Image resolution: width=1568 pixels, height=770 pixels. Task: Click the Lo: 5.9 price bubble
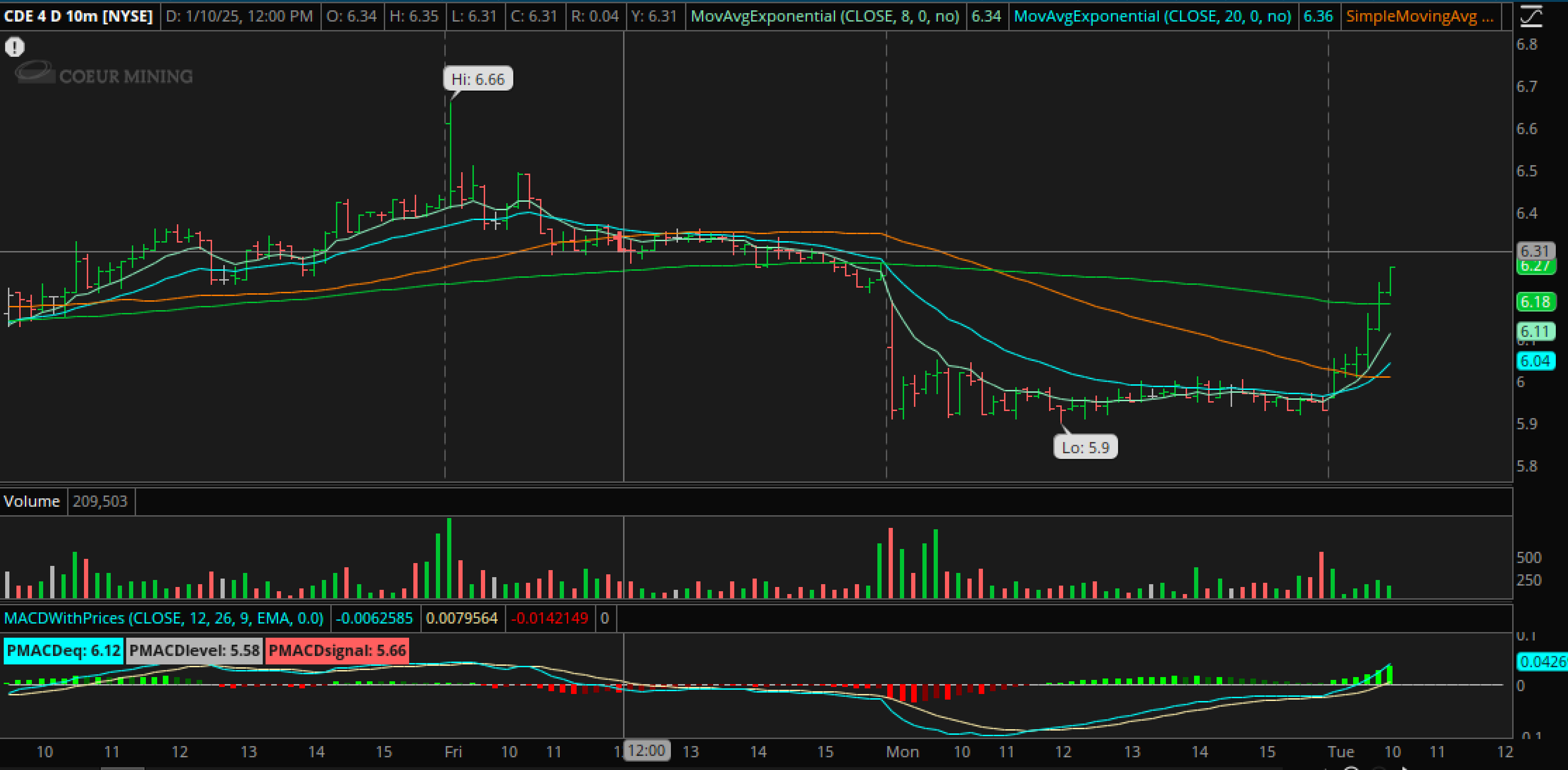click(1085, 447)
